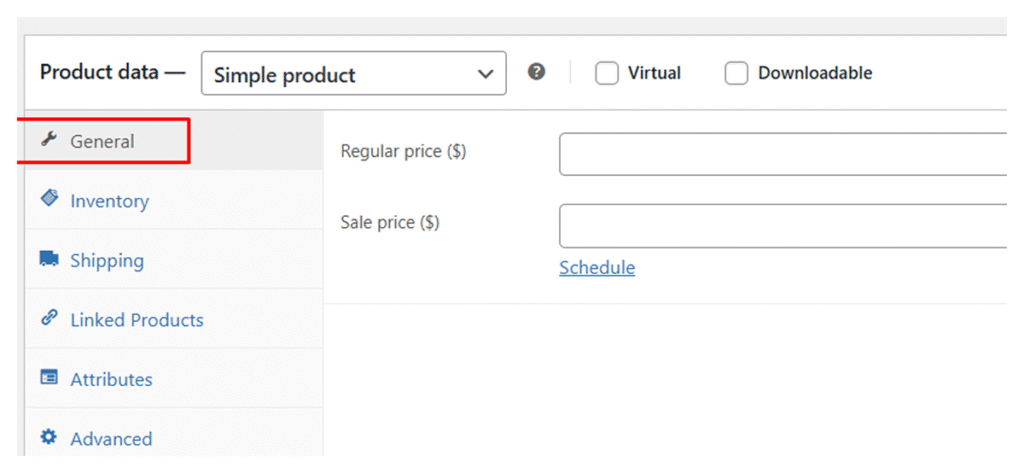Image resolution: width=1024 pixels, height=473 pixels.
Task: Click the product type dropdown chevron
Action: 486,74
